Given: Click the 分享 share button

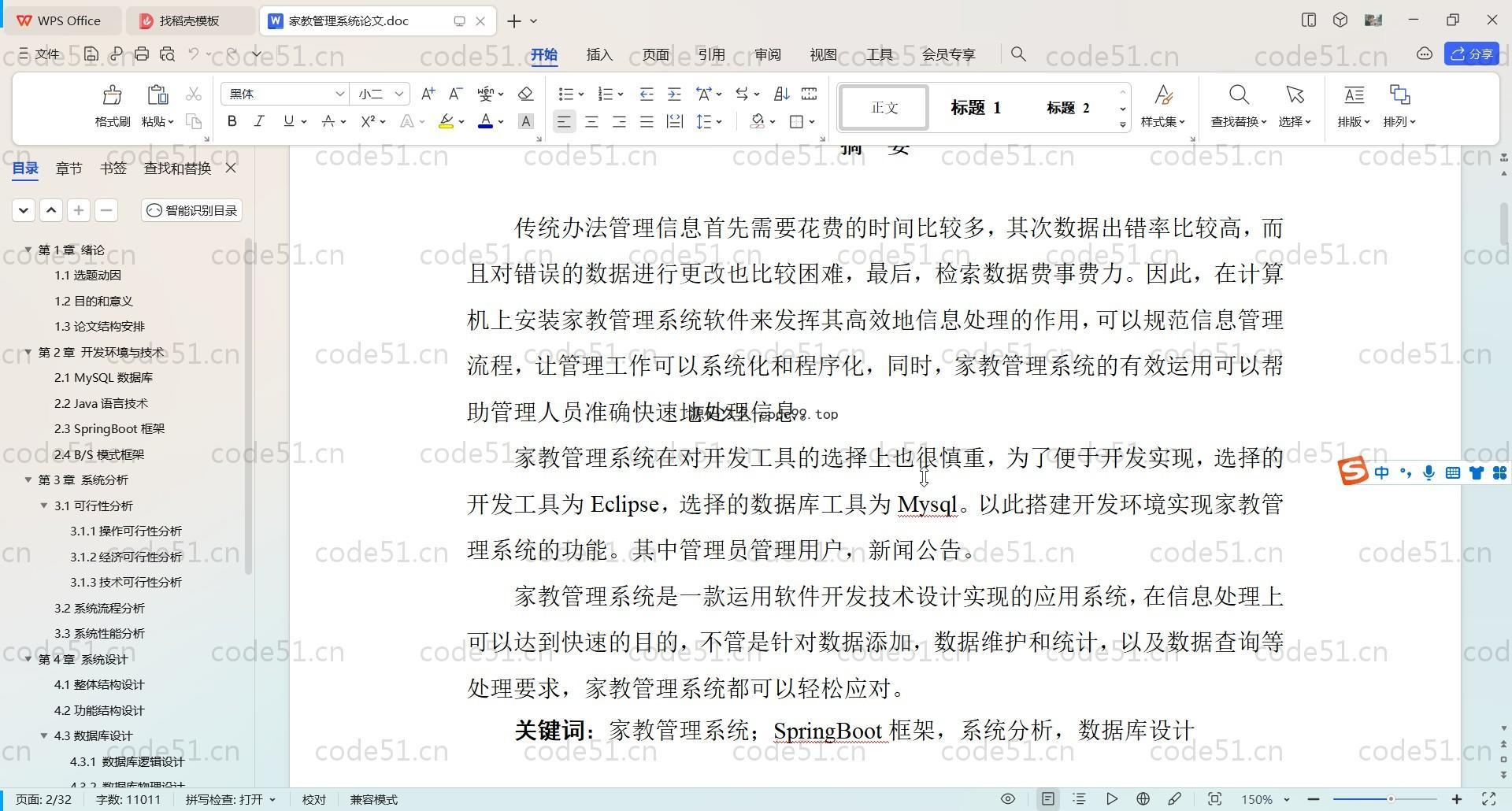Looking at the screenshot, I should [x=1472, y=54].
